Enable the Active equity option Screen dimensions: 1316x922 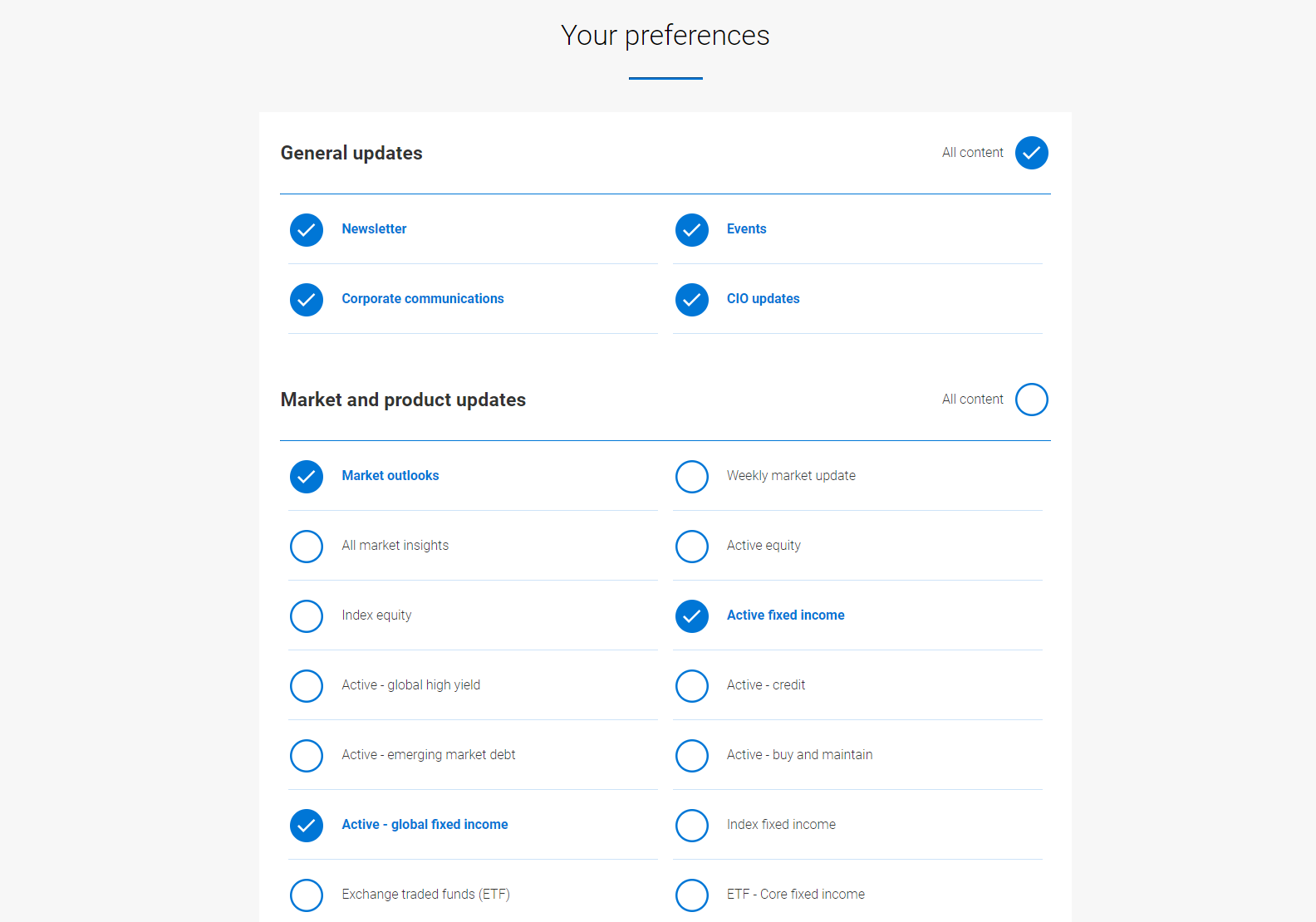pos(692,547)
